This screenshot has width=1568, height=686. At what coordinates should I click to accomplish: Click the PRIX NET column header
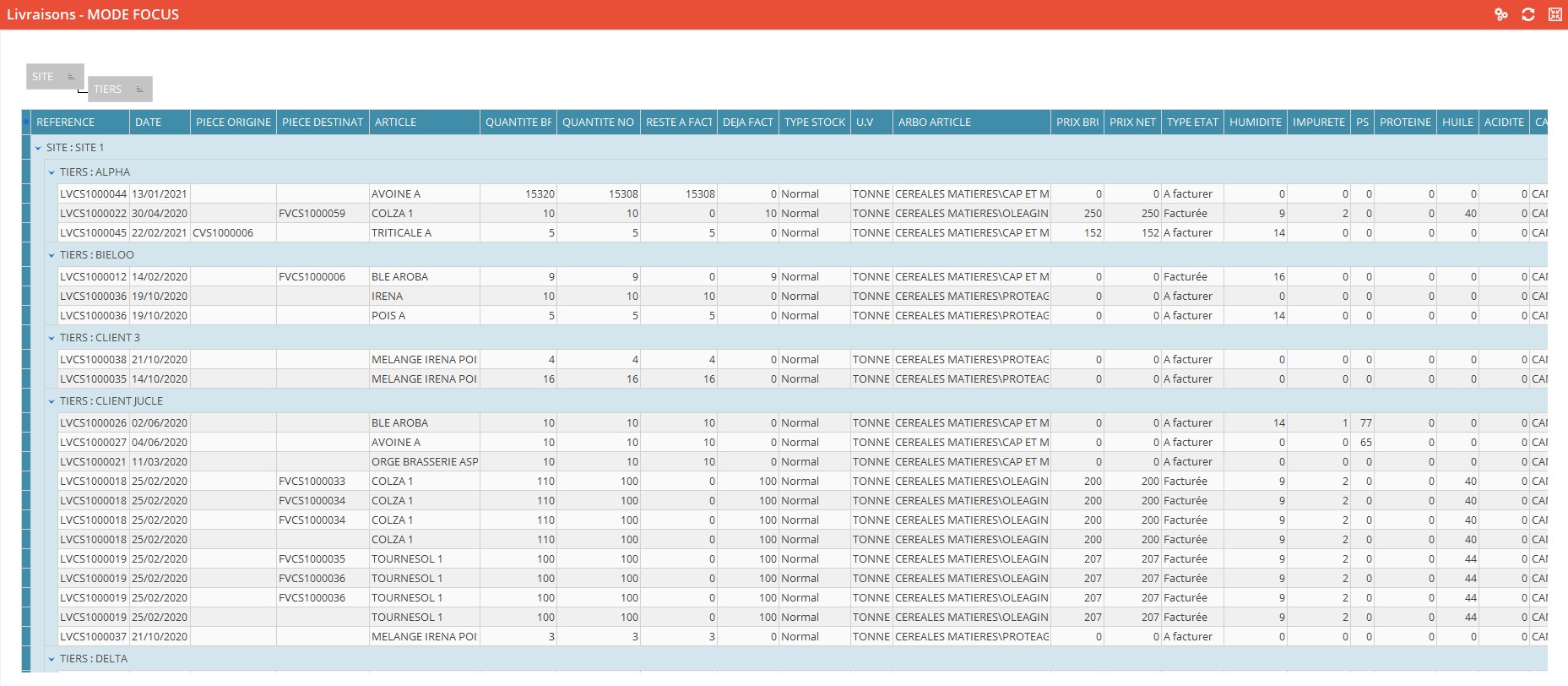1131,122
